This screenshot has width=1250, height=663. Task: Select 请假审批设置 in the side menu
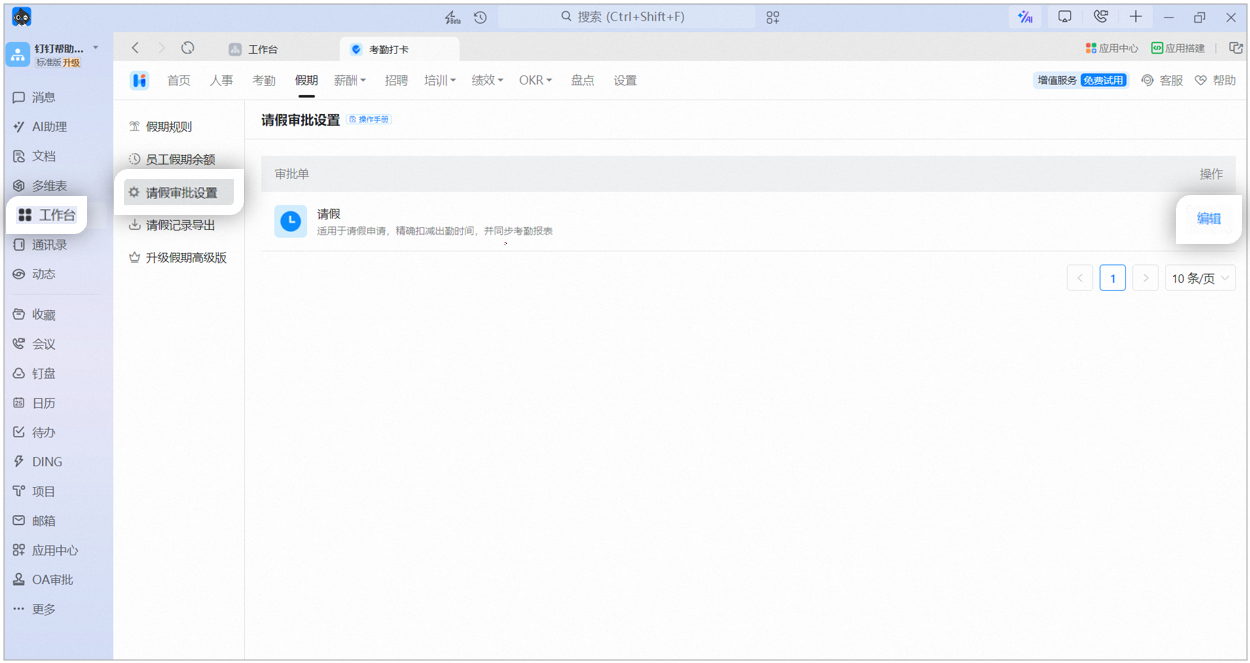[179, 192]
